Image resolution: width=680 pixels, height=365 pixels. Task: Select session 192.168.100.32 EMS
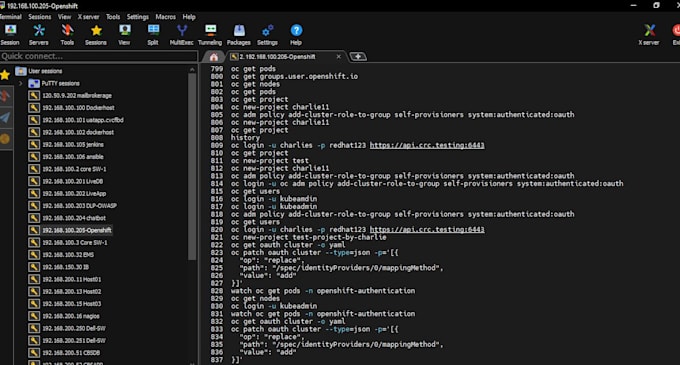click(68, 255)
